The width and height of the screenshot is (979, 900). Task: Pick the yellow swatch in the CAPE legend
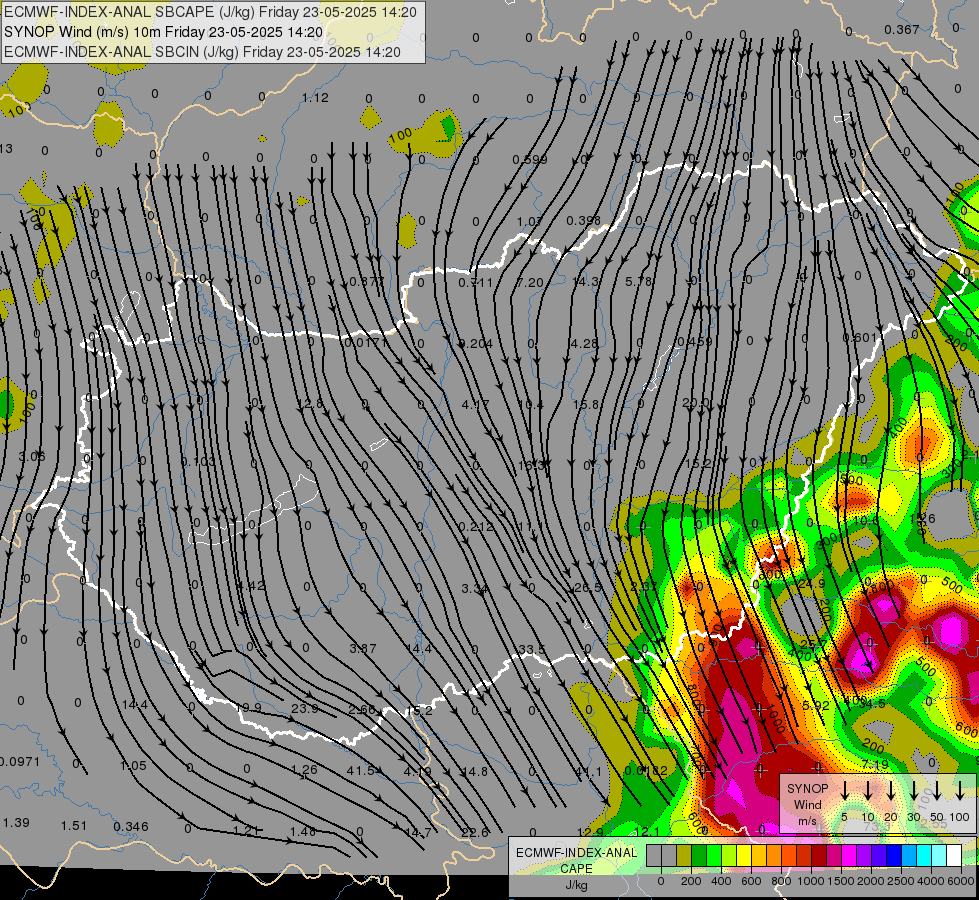(x=744, y=855)
